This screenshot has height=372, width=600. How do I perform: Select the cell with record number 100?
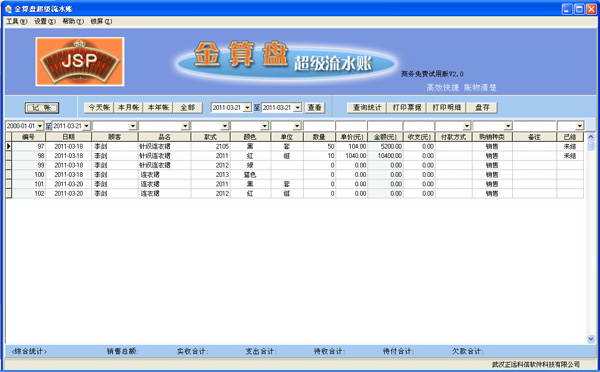coord(29,175)
